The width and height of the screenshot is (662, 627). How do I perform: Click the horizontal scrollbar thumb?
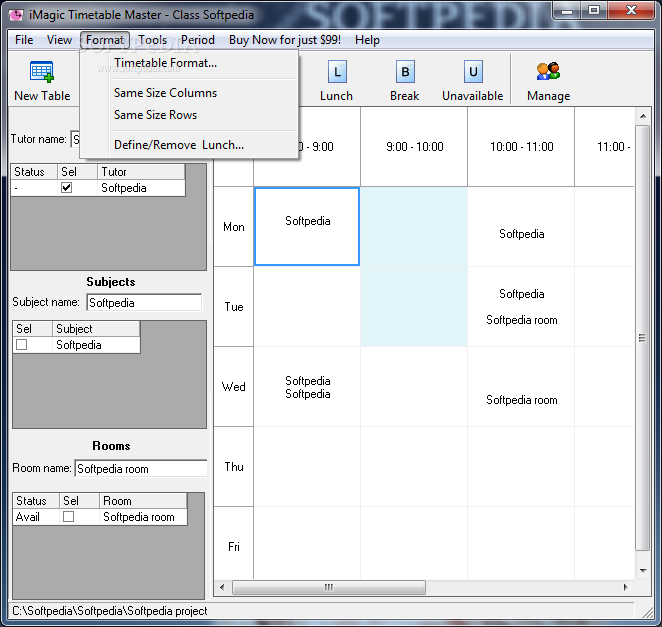329,587
